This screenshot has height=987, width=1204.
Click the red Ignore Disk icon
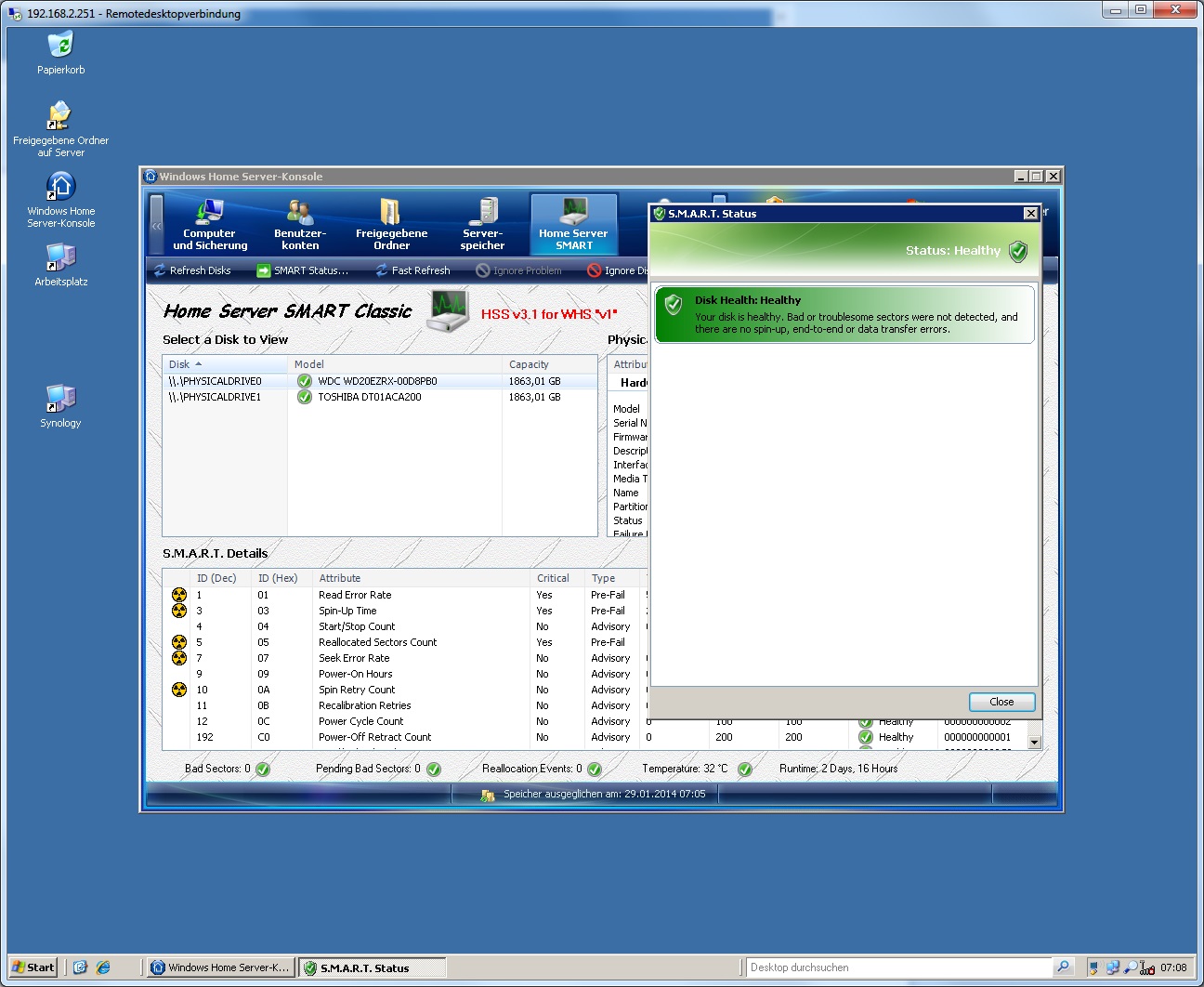[594, 270]
